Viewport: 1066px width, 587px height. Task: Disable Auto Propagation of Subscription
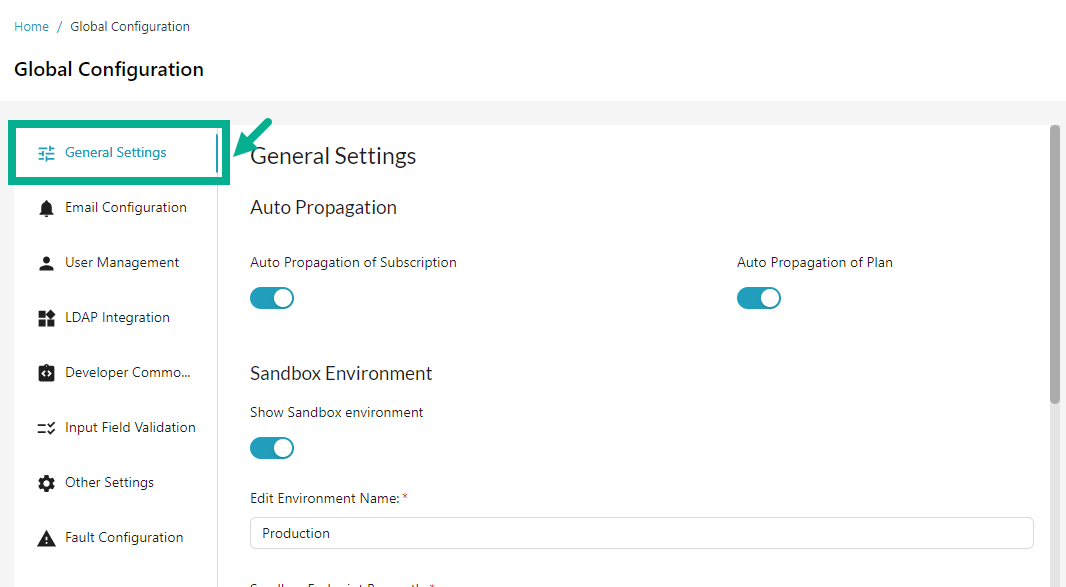click(x=272, y=297)
